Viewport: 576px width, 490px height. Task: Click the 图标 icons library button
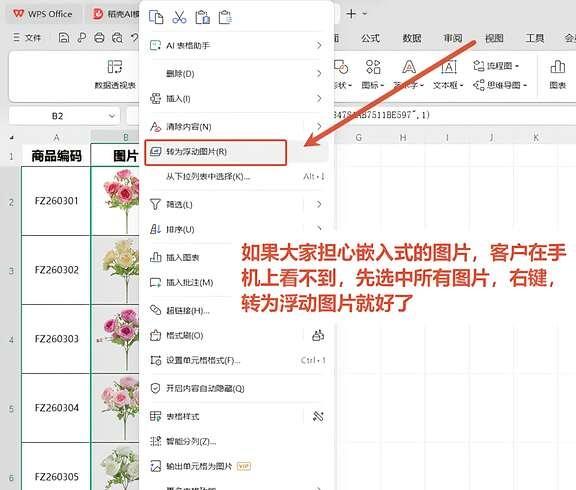[x=372, y=75]
